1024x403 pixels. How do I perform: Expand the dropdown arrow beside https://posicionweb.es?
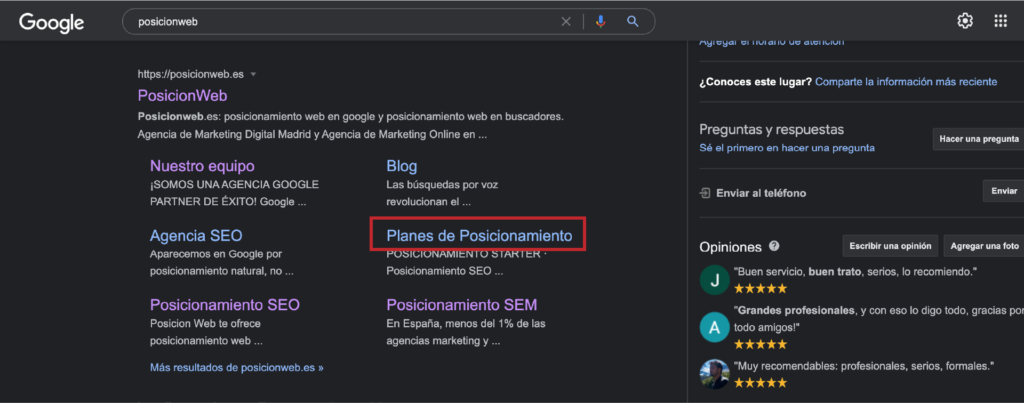click(x=253, y=74)
